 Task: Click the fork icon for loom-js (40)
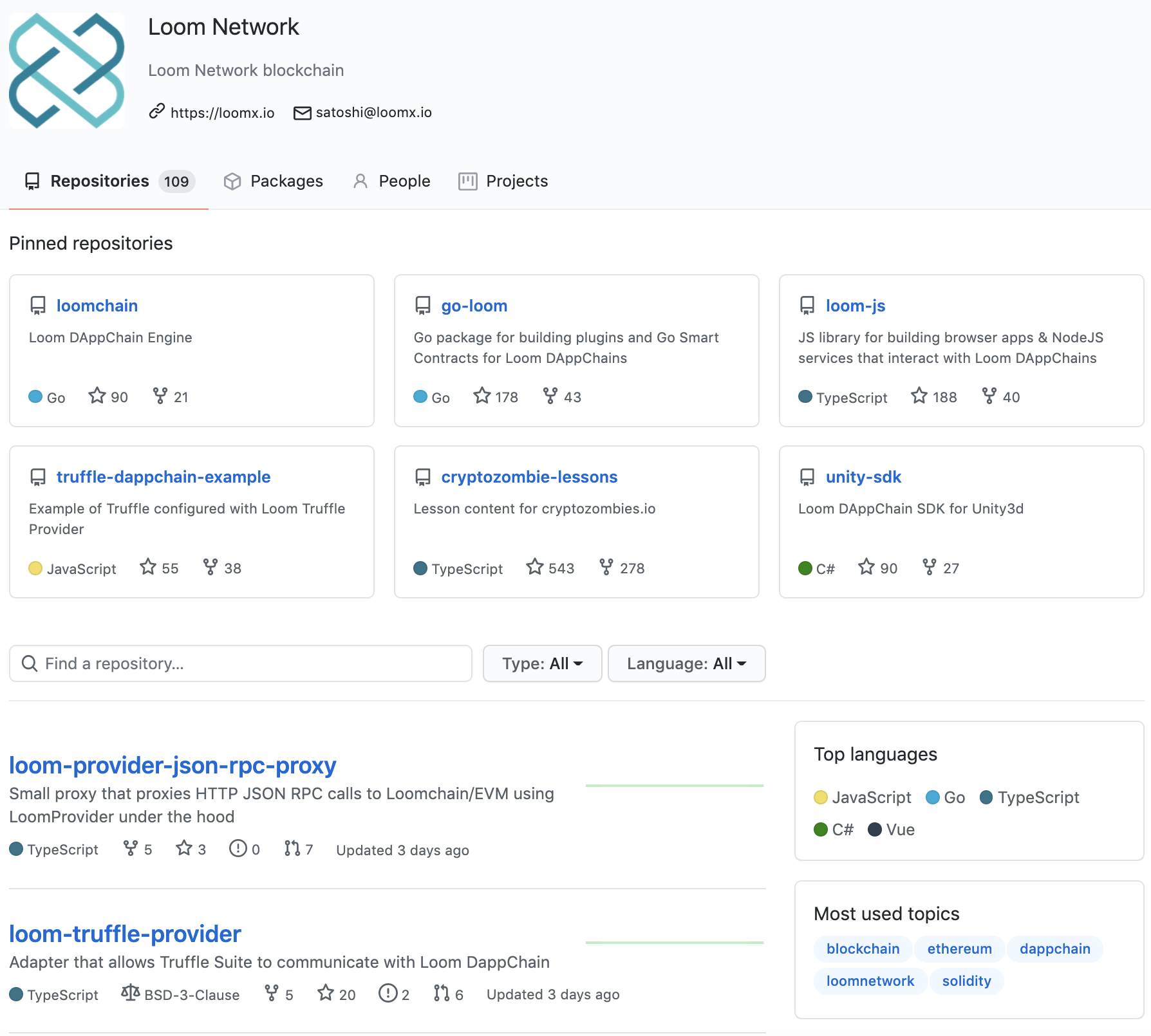click(x=989, y=396)
